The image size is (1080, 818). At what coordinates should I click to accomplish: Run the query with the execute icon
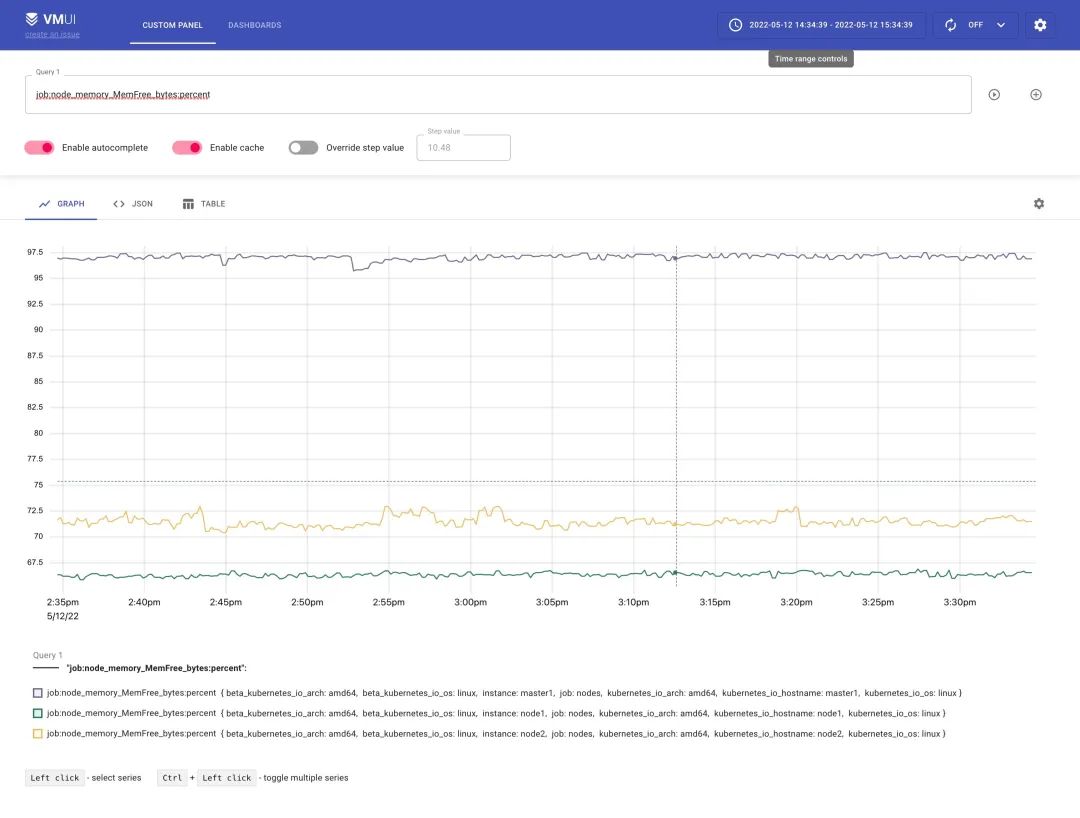[994, 95]
